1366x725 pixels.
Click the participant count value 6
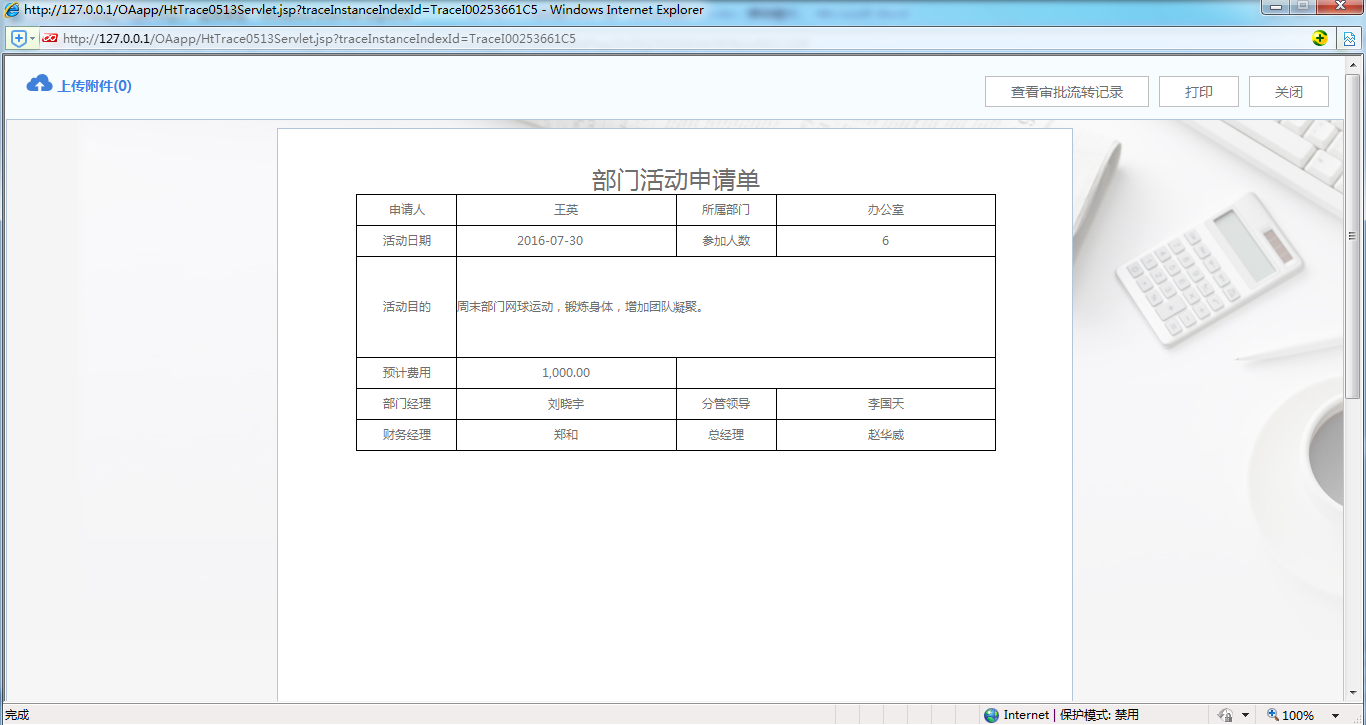coord(886,241)
